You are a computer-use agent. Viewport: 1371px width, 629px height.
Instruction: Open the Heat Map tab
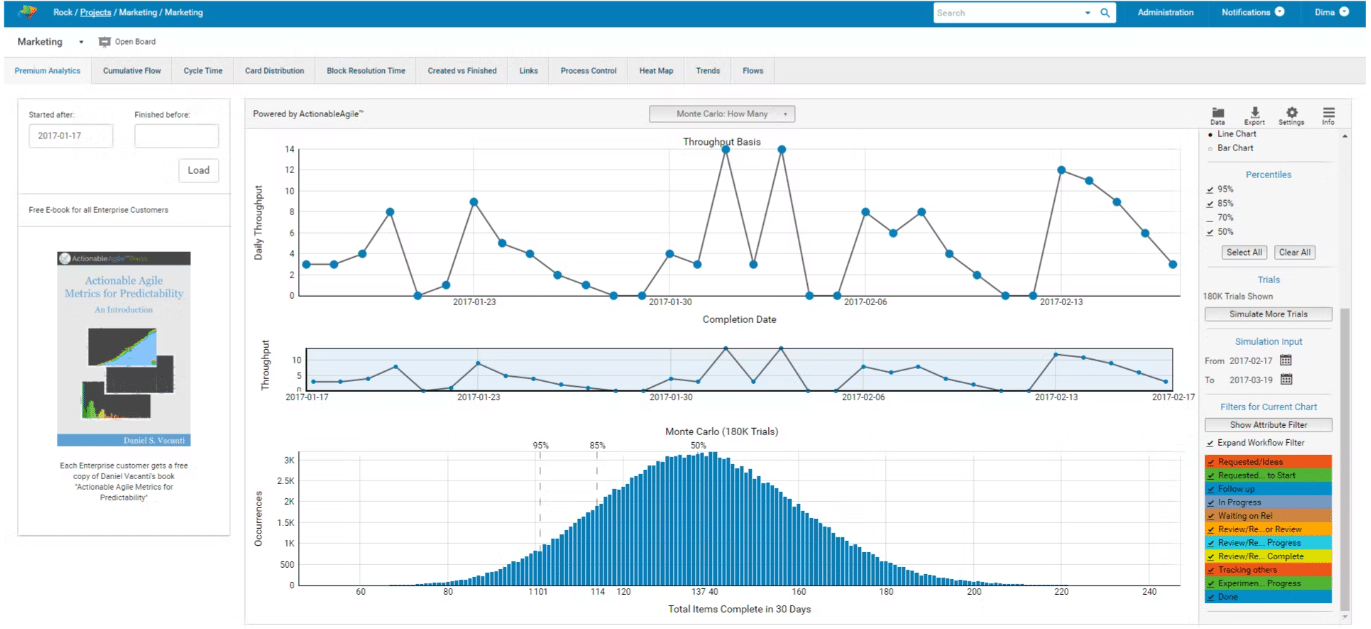tap(656, 71)
